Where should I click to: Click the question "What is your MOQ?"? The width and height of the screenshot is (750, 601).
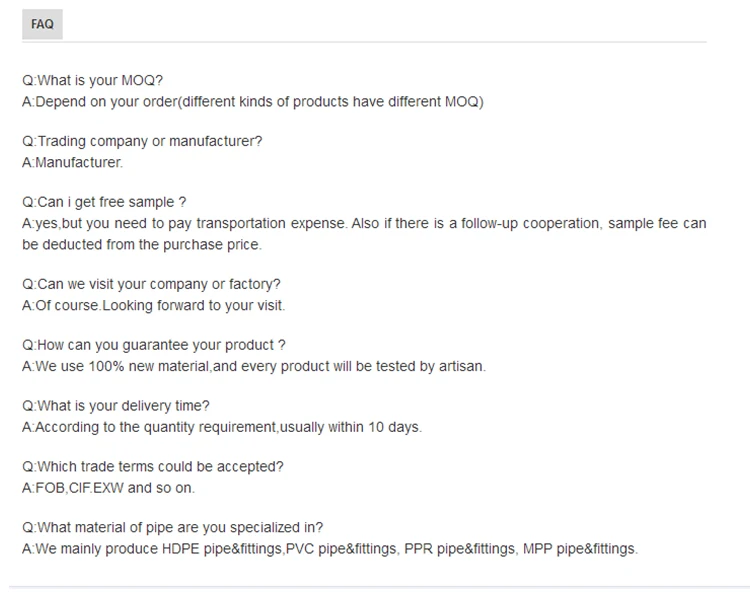[92, 81]
